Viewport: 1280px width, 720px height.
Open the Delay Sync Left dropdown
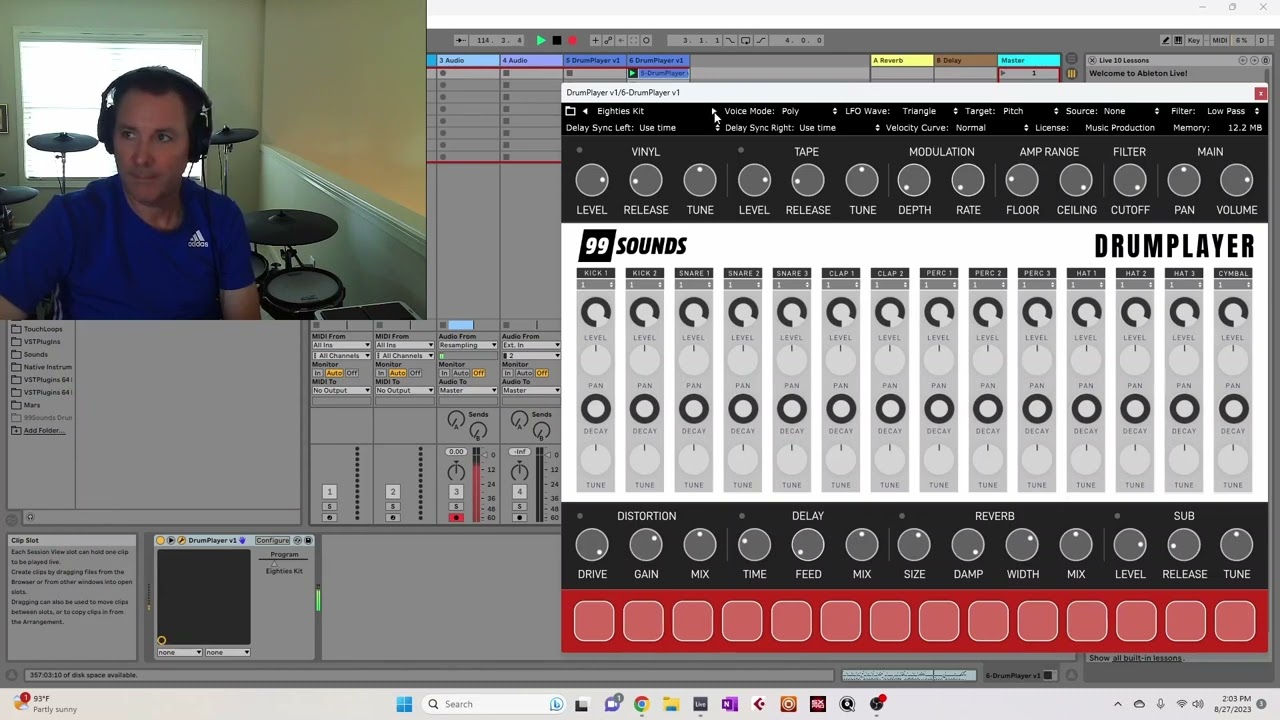tap(678, 128)
